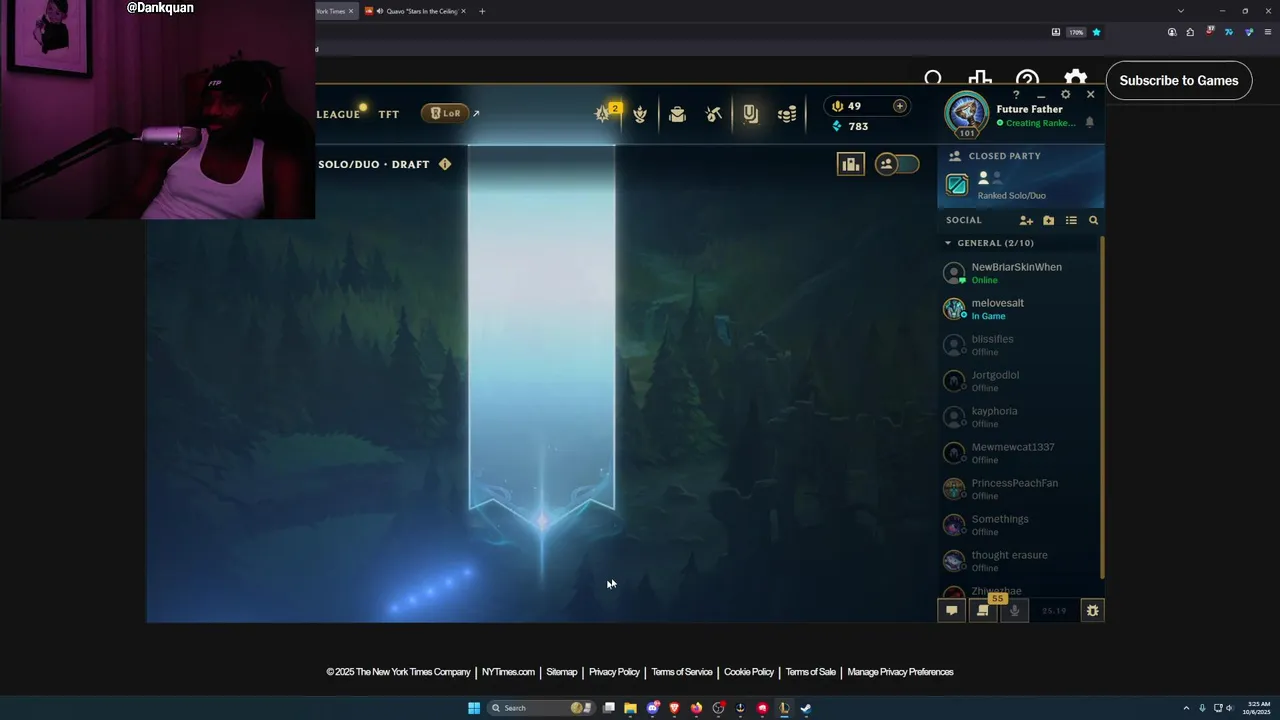Screen dimensions: 1280x720
Task: Open the Store coins stack icon
Action: coord(787,114)
